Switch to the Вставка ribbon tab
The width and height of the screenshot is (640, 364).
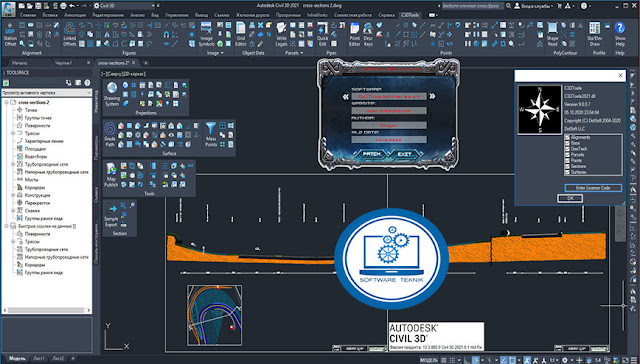click(x=50, y=15)
